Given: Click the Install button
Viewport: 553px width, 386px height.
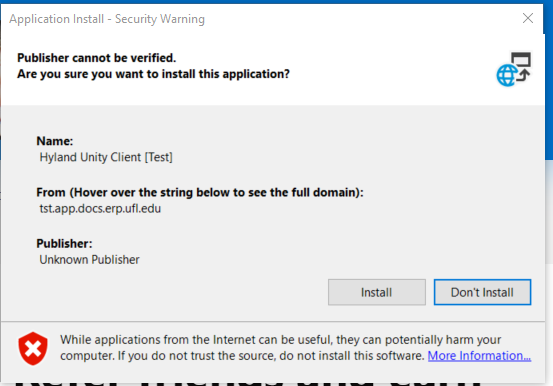Looking at the screenshot, I should 377,292.
